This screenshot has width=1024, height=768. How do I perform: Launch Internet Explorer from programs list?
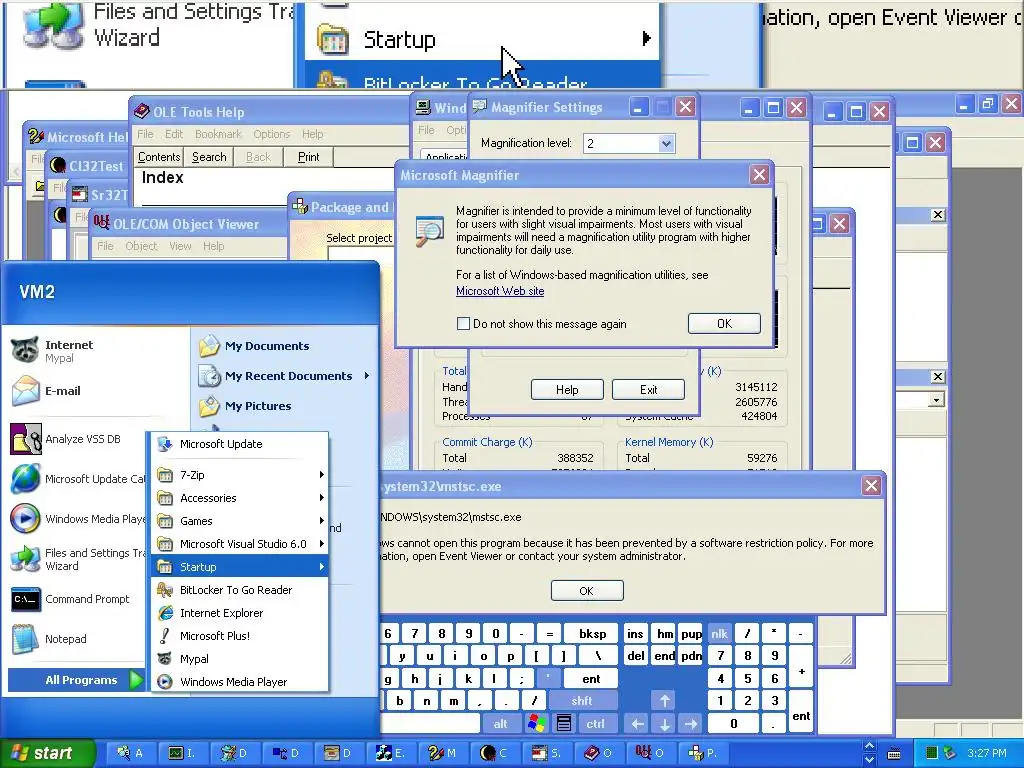[x=240, y=613]
